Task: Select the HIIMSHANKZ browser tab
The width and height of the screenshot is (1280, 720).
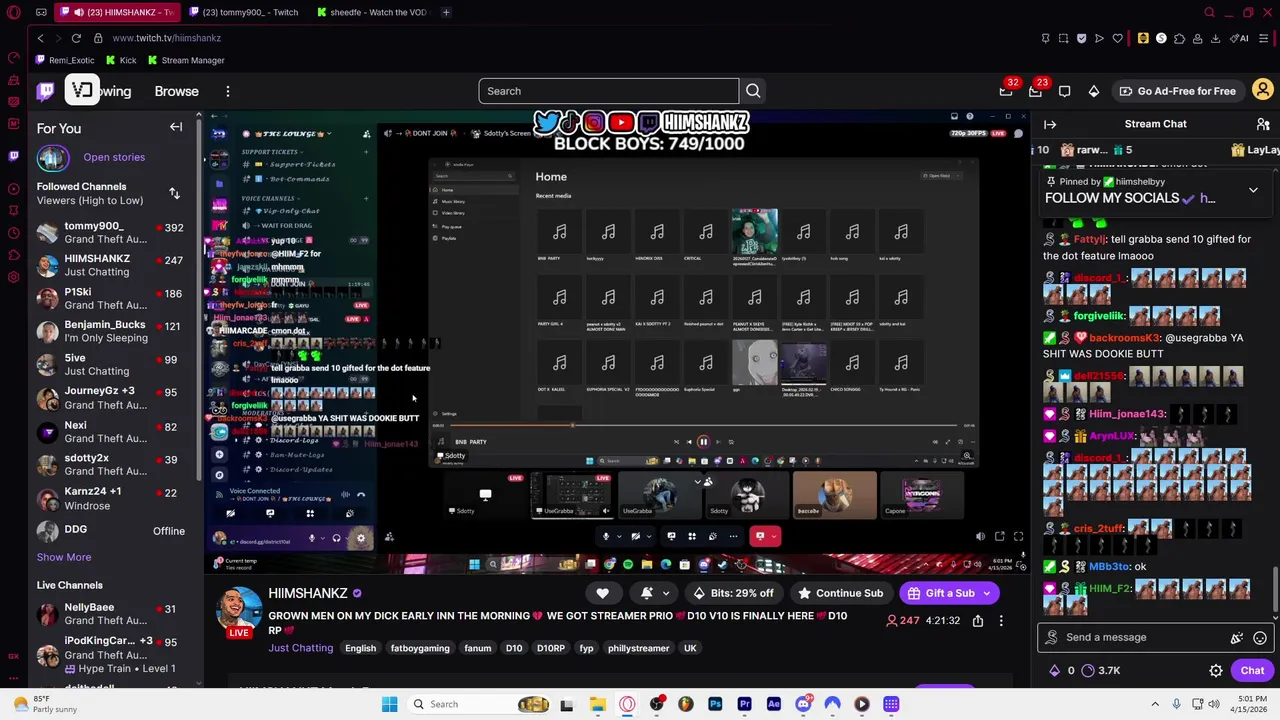Action: click(115, 12)
